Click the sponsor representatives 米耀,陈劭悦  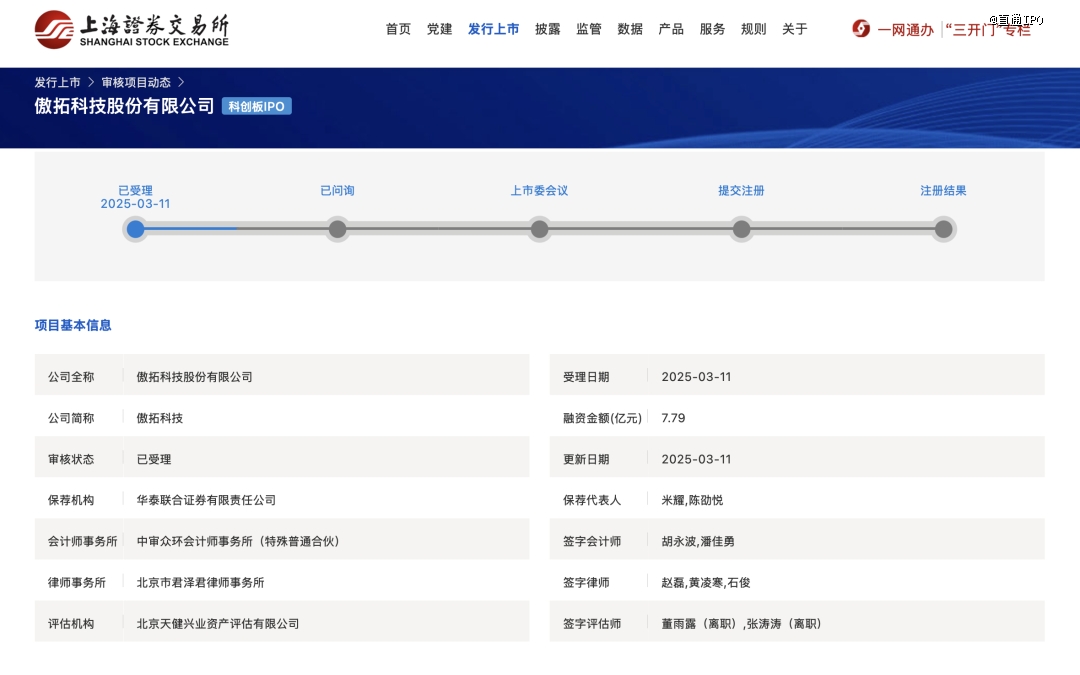692,500
